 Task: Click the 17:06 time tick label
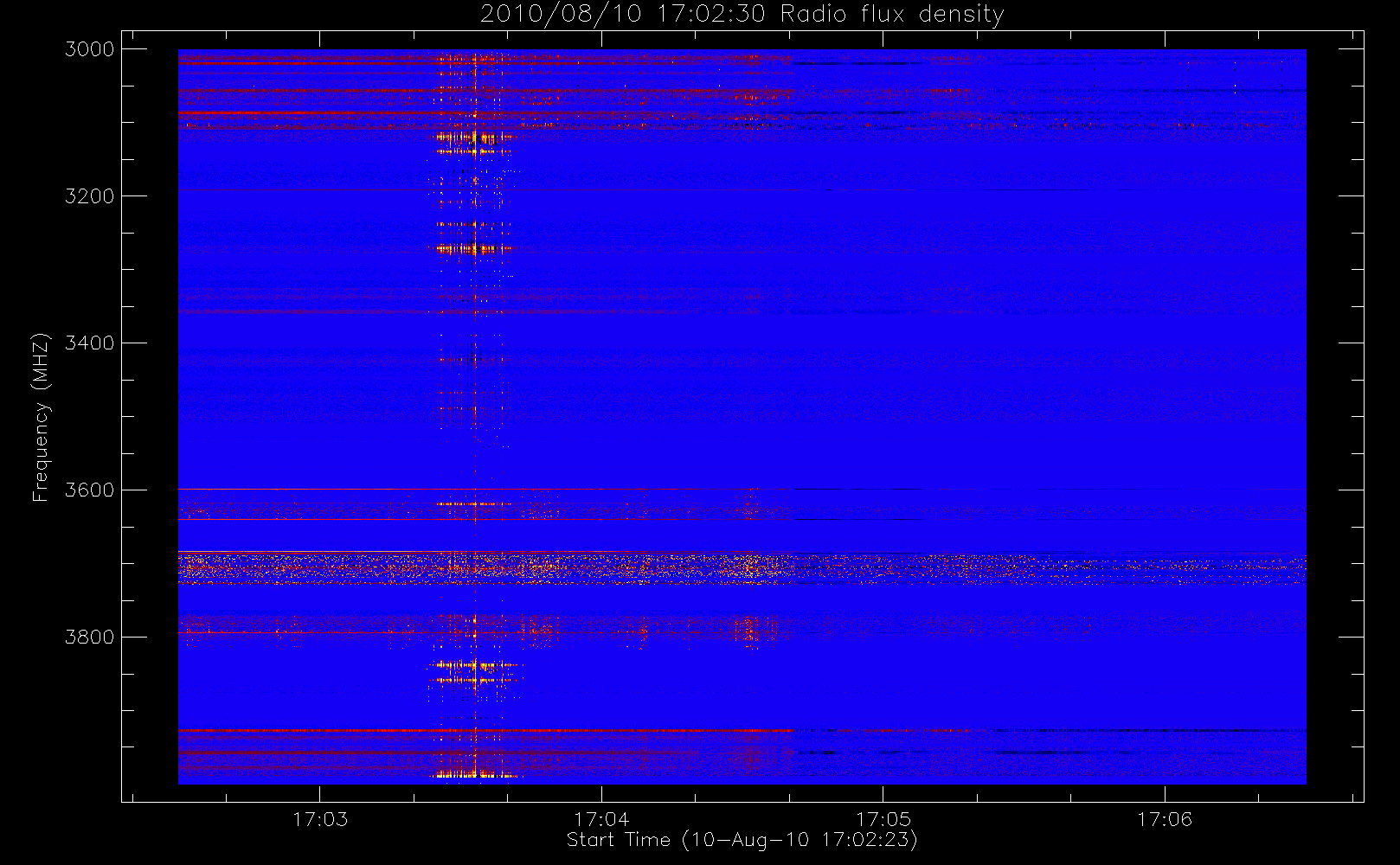point(1165,819)
